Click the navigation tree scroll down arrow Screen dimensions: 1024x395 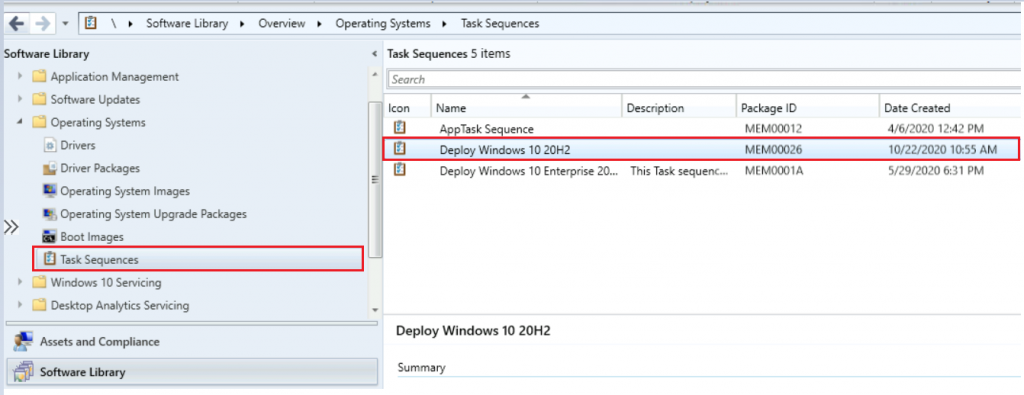[x=375, y=309]
